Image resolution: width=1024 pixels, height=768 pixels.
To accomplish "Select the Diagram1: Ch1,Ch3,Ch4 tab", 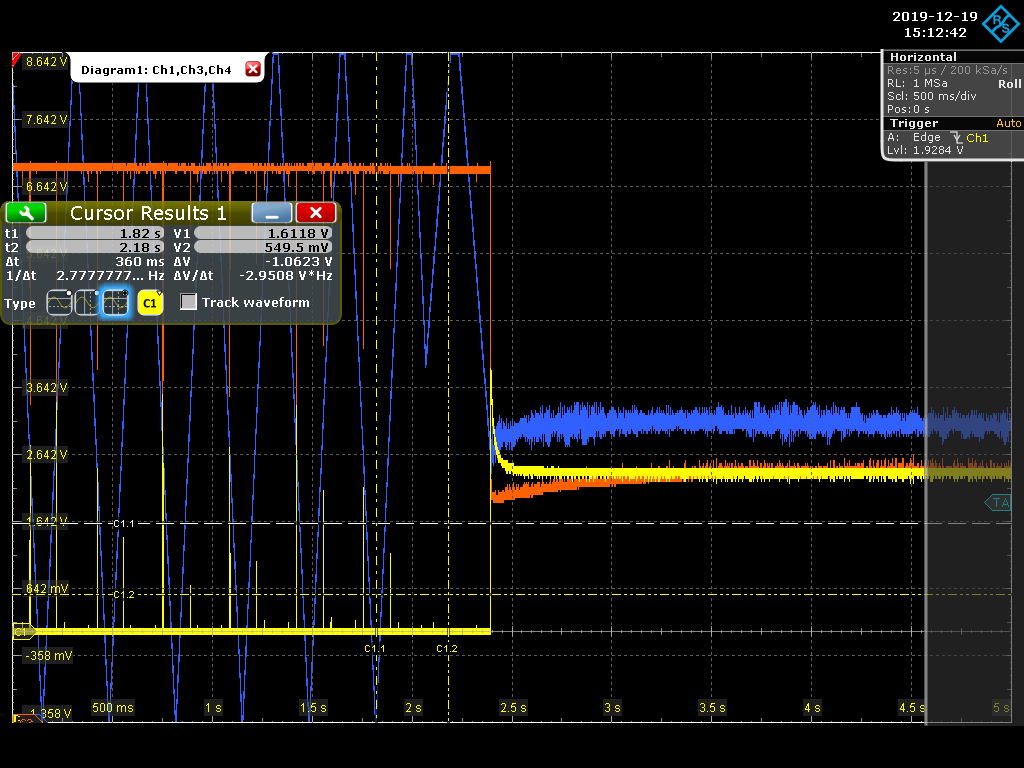I will (156, 70).
